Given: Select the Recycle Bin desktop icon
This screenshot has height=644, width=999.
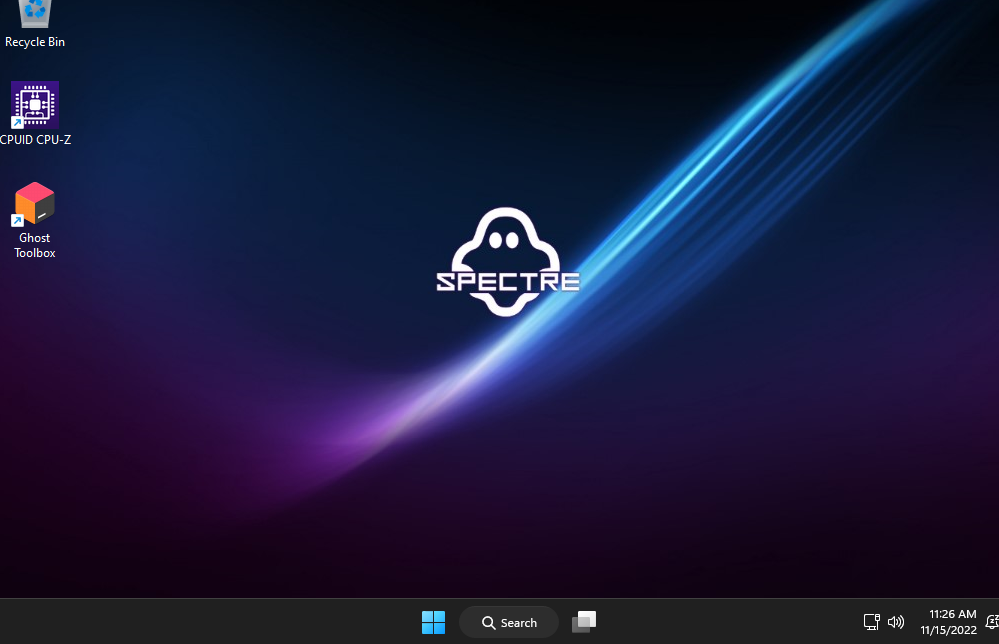Looking at the screenshot, I should tap(35, 14).
